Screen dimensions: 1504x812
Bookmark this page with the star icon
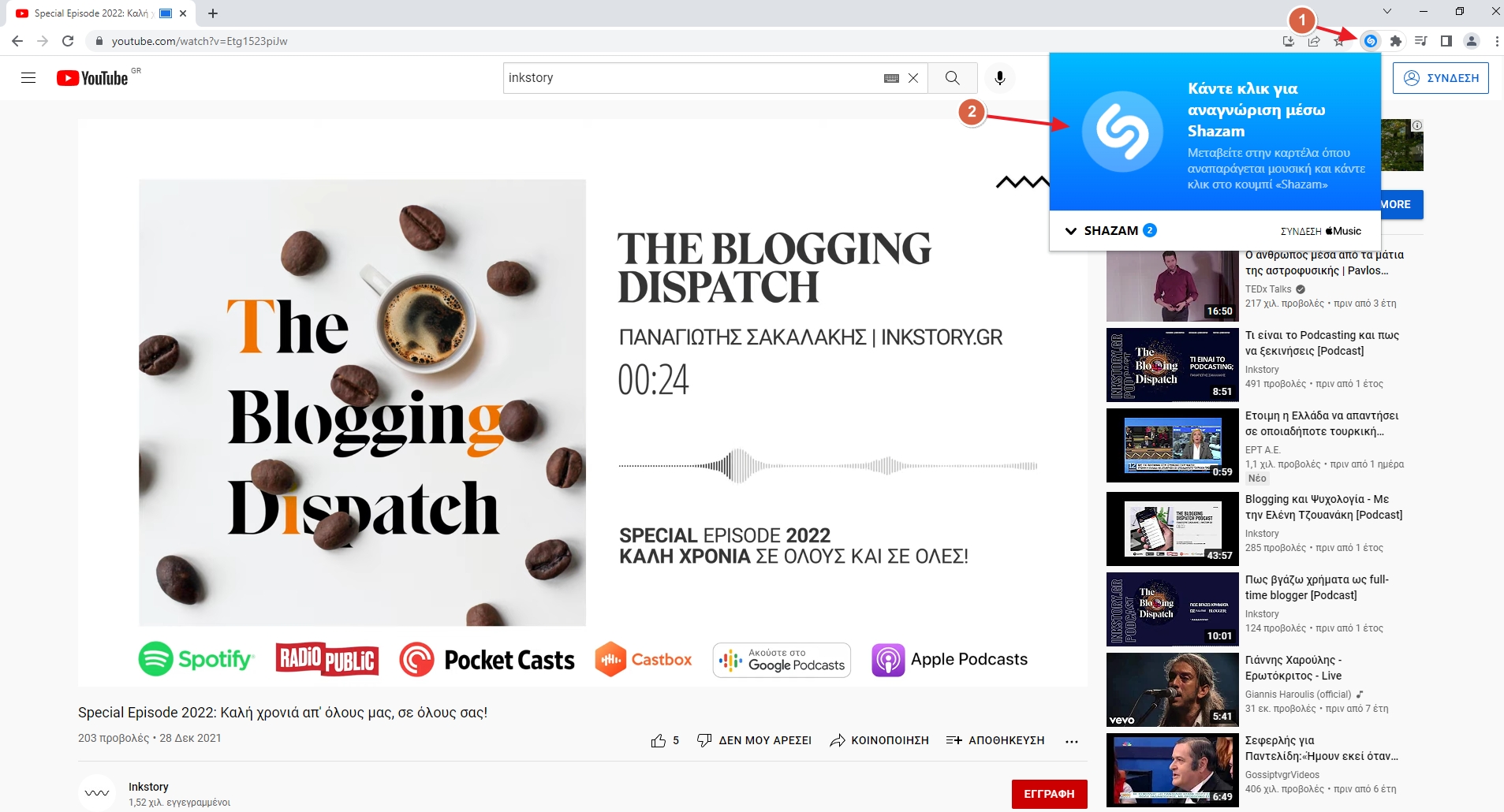pos(1338,41)
